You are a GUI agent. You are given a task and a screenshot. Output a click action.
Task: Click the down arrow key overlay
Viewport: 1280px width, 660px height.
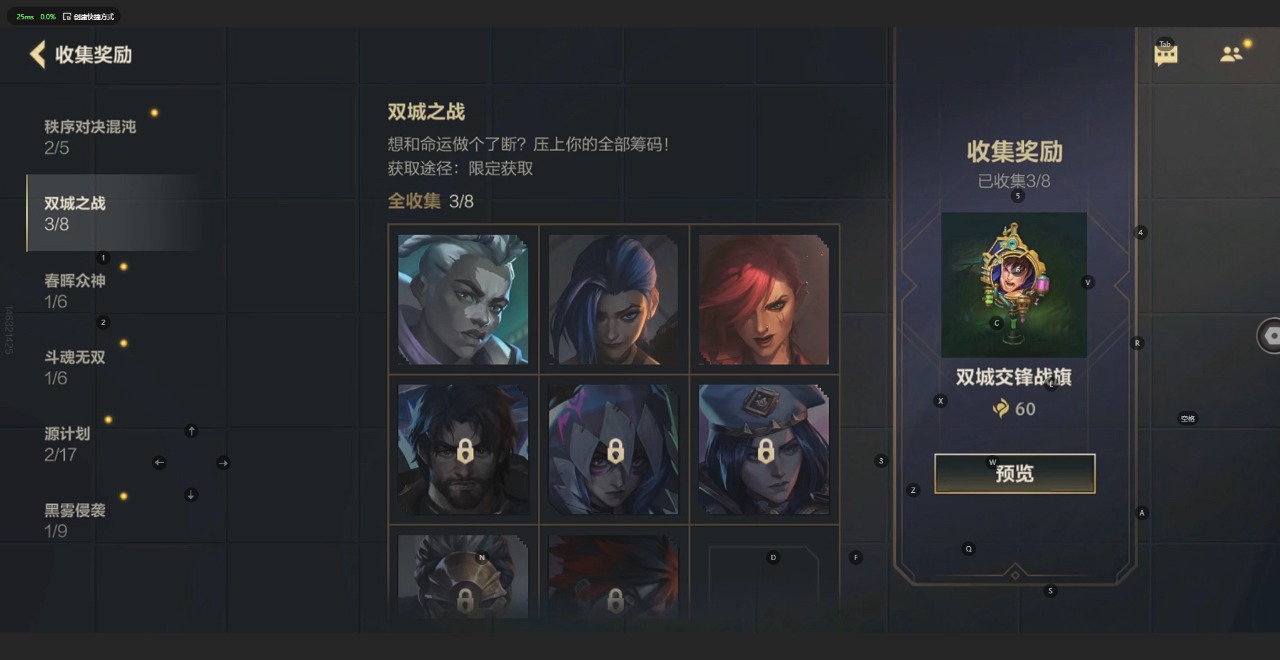coord(191,495)
